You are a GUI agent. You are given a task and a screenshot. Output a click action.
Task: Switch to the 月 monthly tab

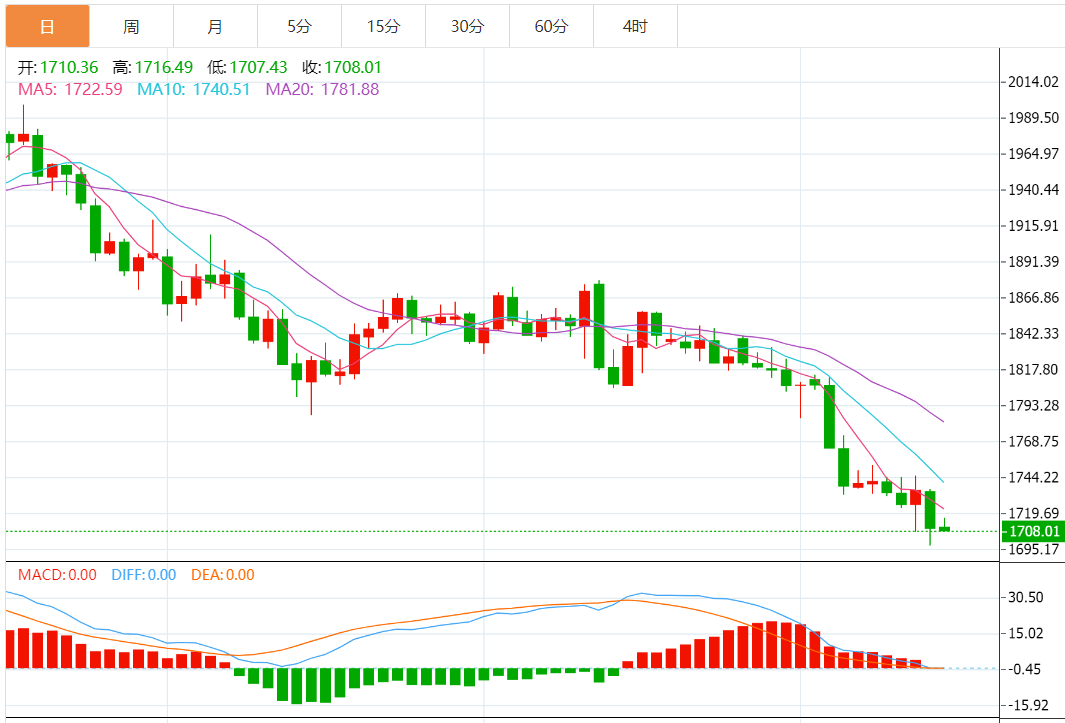point(215,27)
